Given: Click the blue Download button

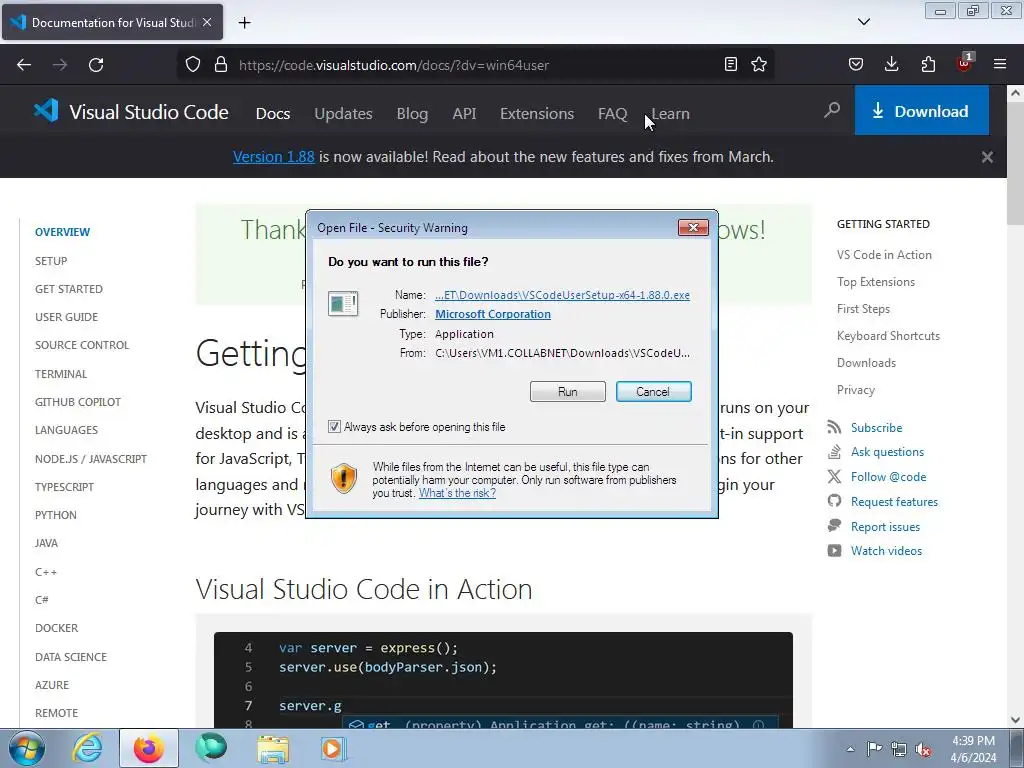Looking at the screenshot, I should [921, 111].
